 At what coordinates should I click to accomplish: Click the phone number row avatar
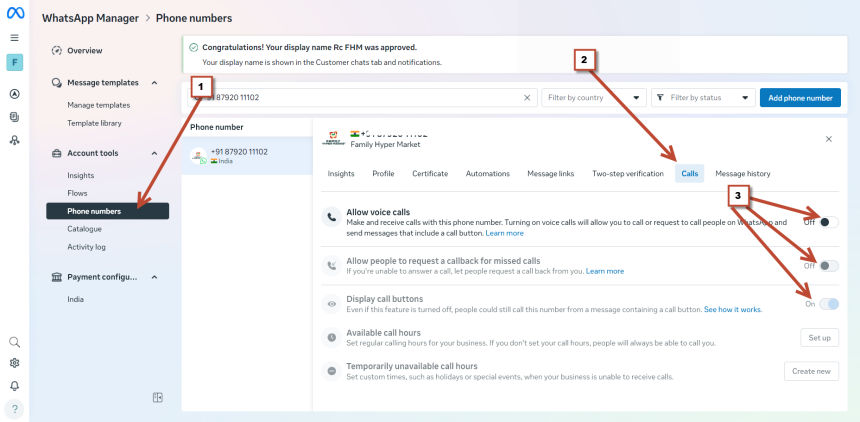pyautogui.click(x=199, y=156)
